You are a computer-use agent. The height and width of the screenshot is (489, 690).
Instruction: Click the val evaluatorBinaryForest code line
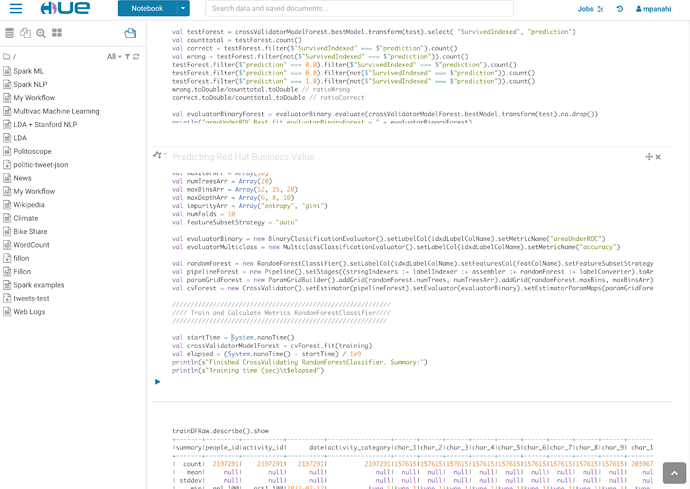385,114
